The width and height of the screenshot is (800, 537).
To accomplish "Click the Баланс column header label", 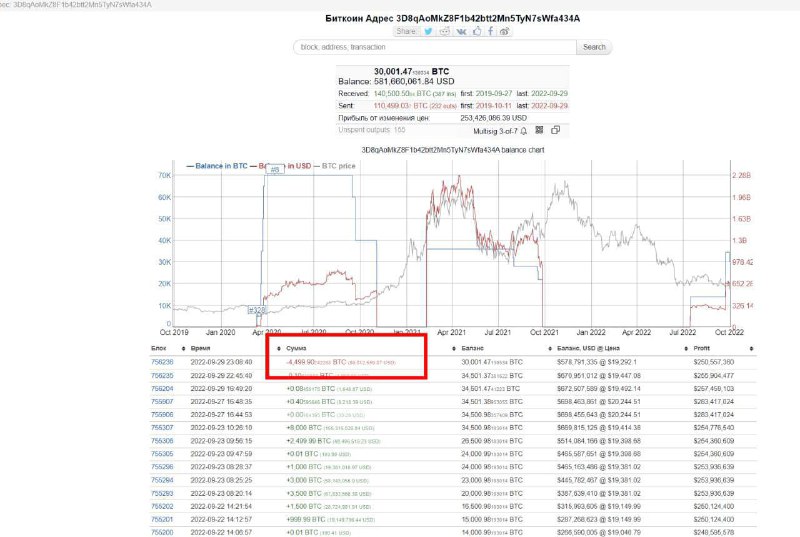I will click(472, 348).
